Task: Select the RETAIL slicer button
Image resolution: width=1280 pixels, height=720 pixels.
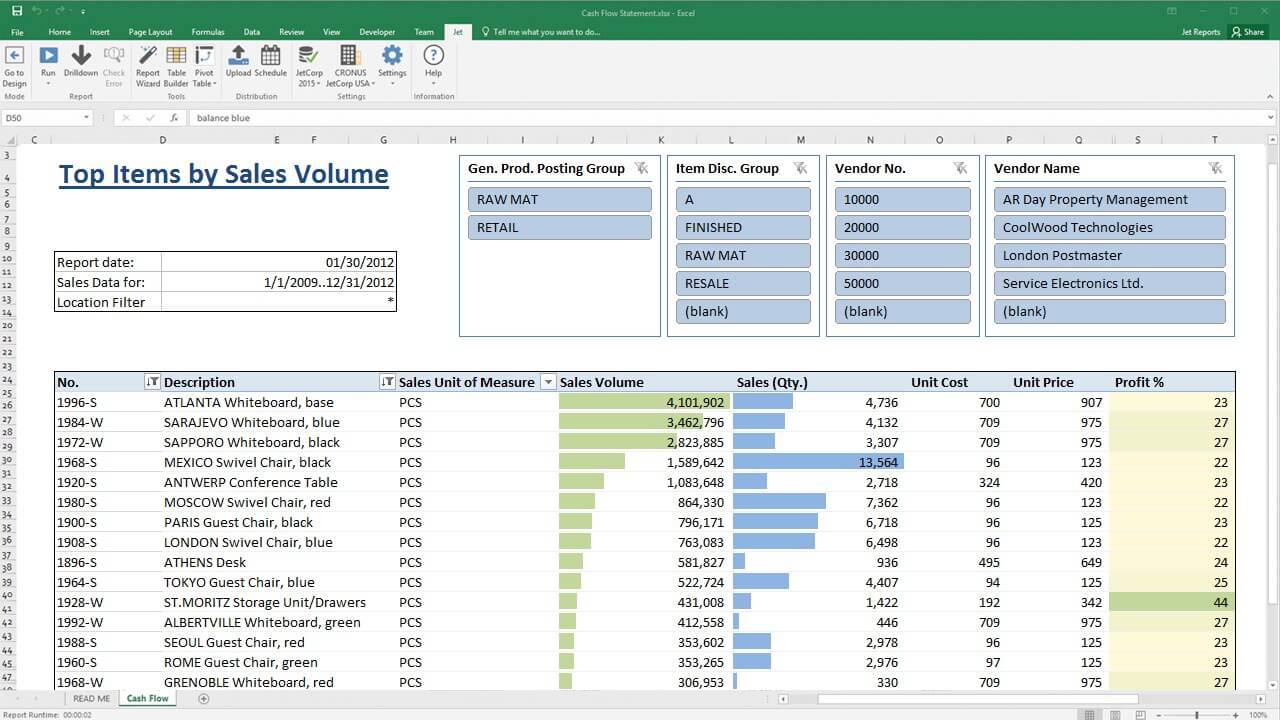Action: (559, 227)
